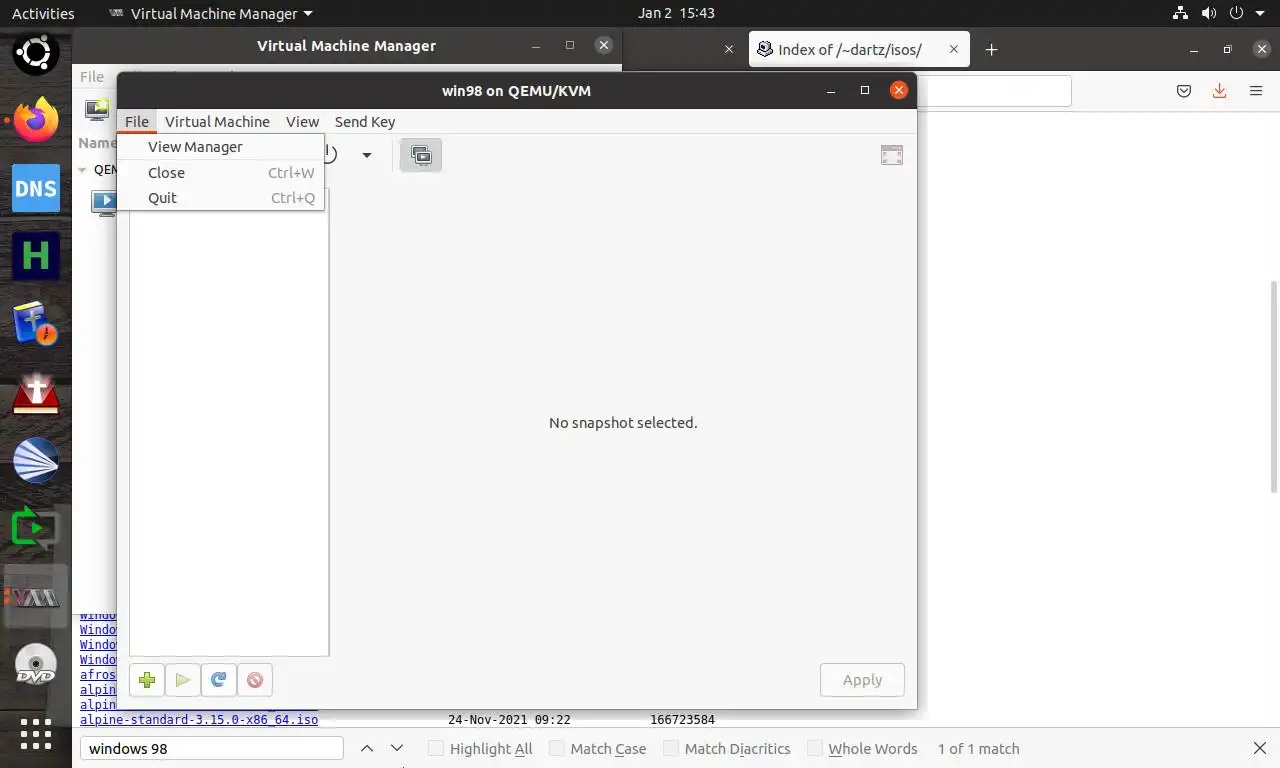Open the shutdown options dropdown arrow
The height and width of the screenshot is (768, 1280).
coord(367,155)
